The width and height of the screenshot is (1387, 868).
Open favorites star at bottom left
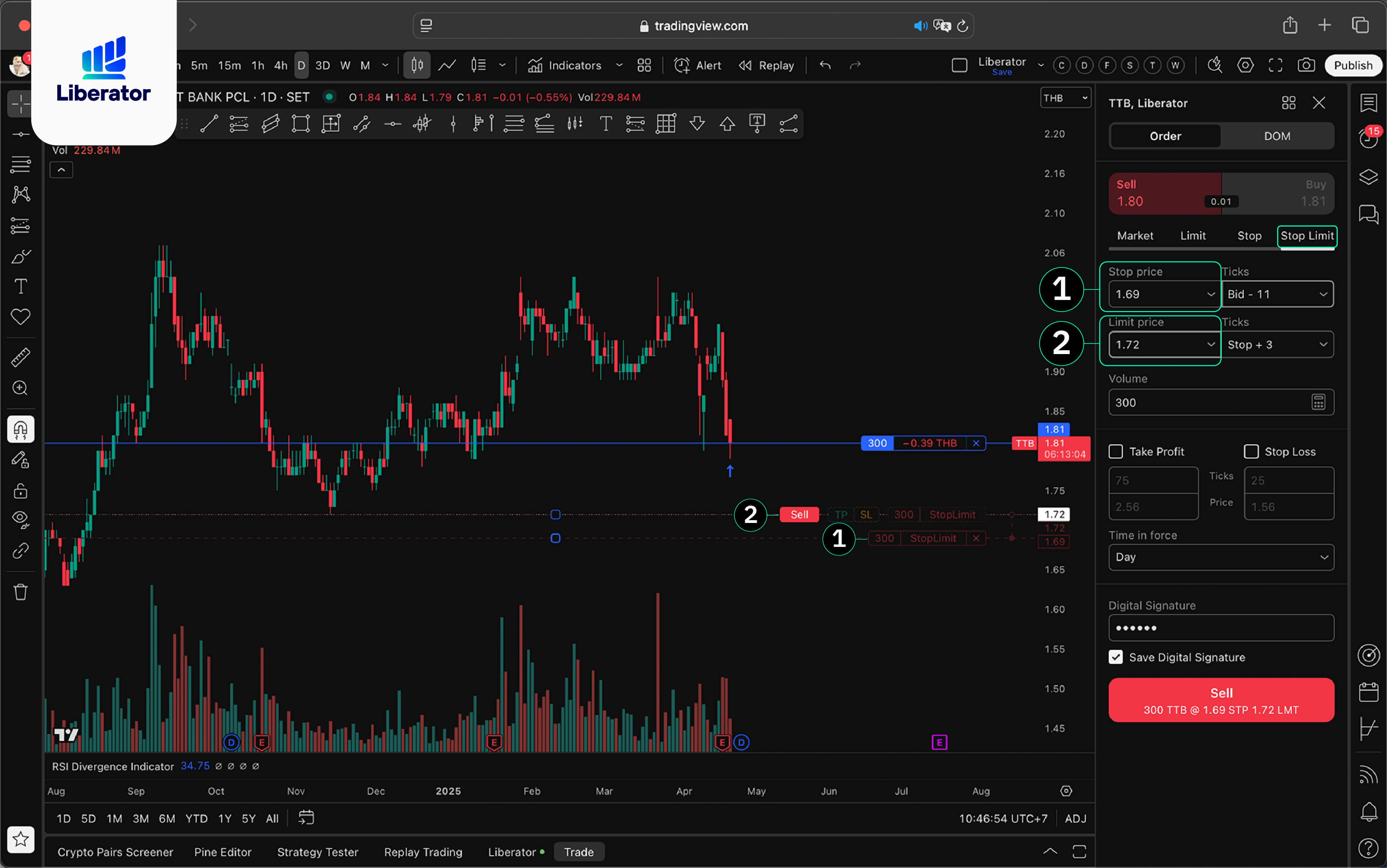click(x=21, y=839)
